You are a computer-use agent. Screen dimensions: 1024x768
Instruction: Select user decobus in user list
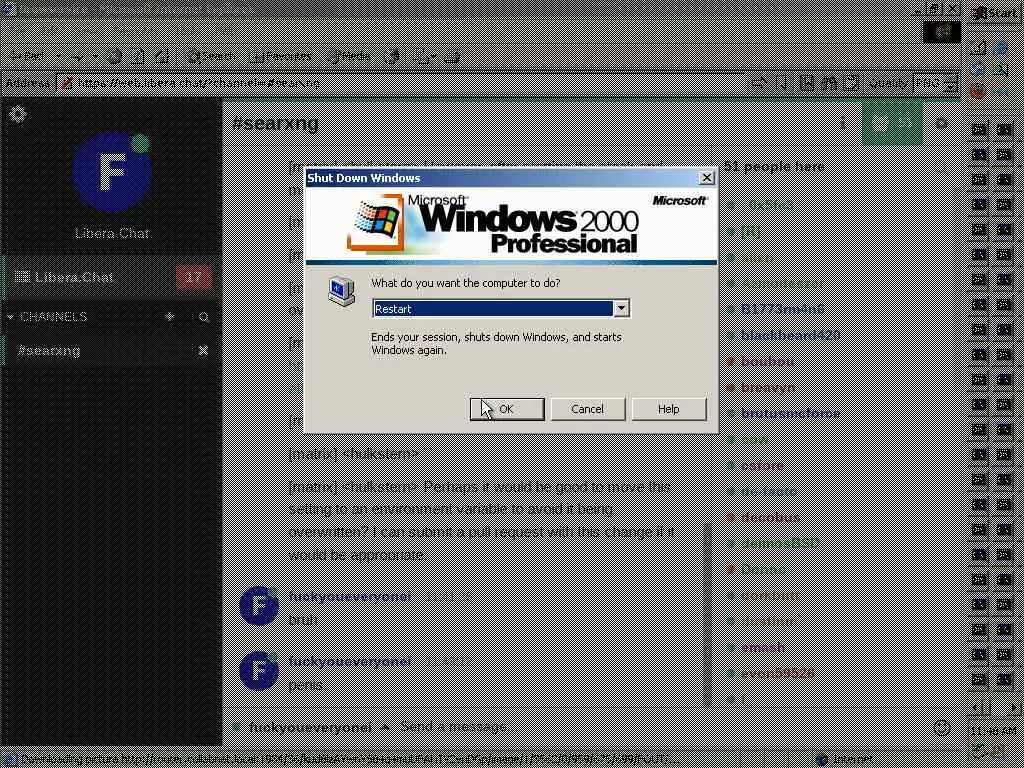[x=770, y=517]
